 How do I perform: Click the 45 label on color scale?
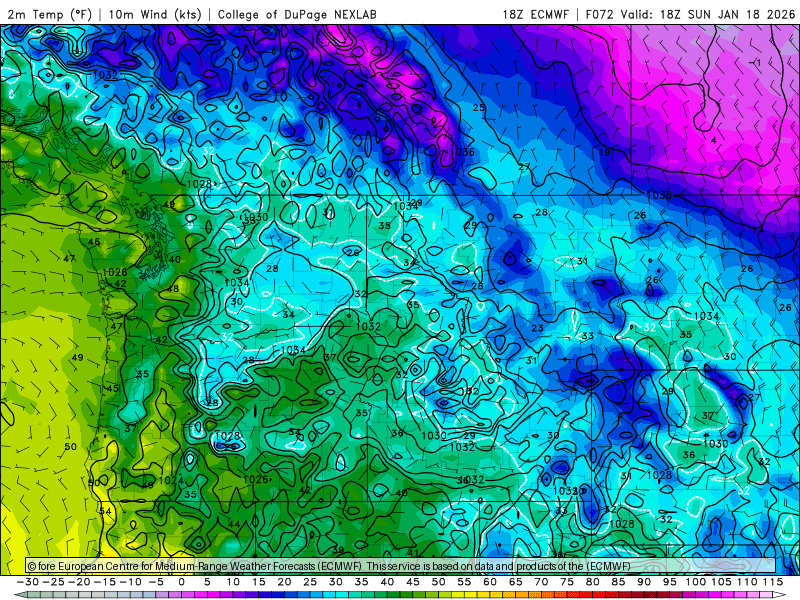(413, 582)
